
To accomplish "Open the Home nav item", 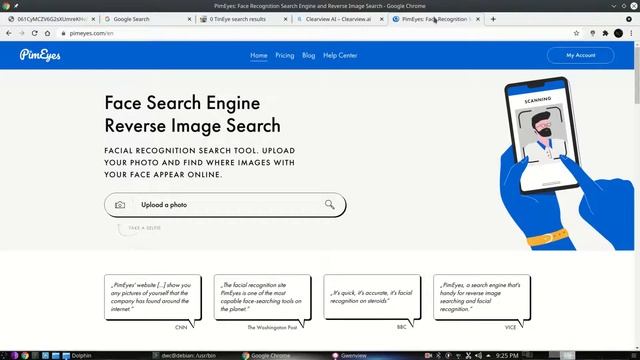I will [x=259, y=56].
